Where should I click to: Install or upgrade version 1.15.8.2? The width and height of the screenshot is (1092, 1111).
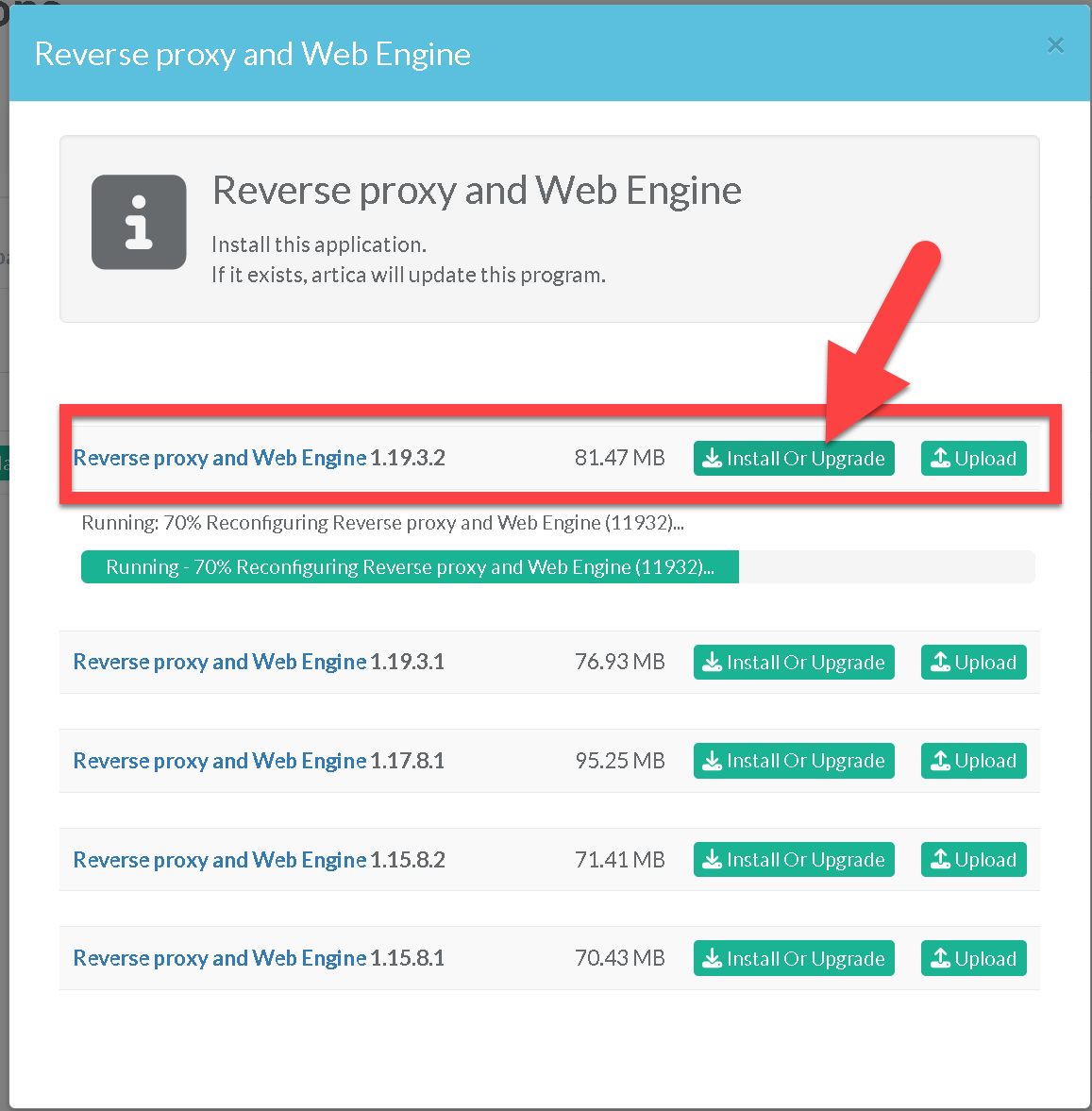pos(794,860)
